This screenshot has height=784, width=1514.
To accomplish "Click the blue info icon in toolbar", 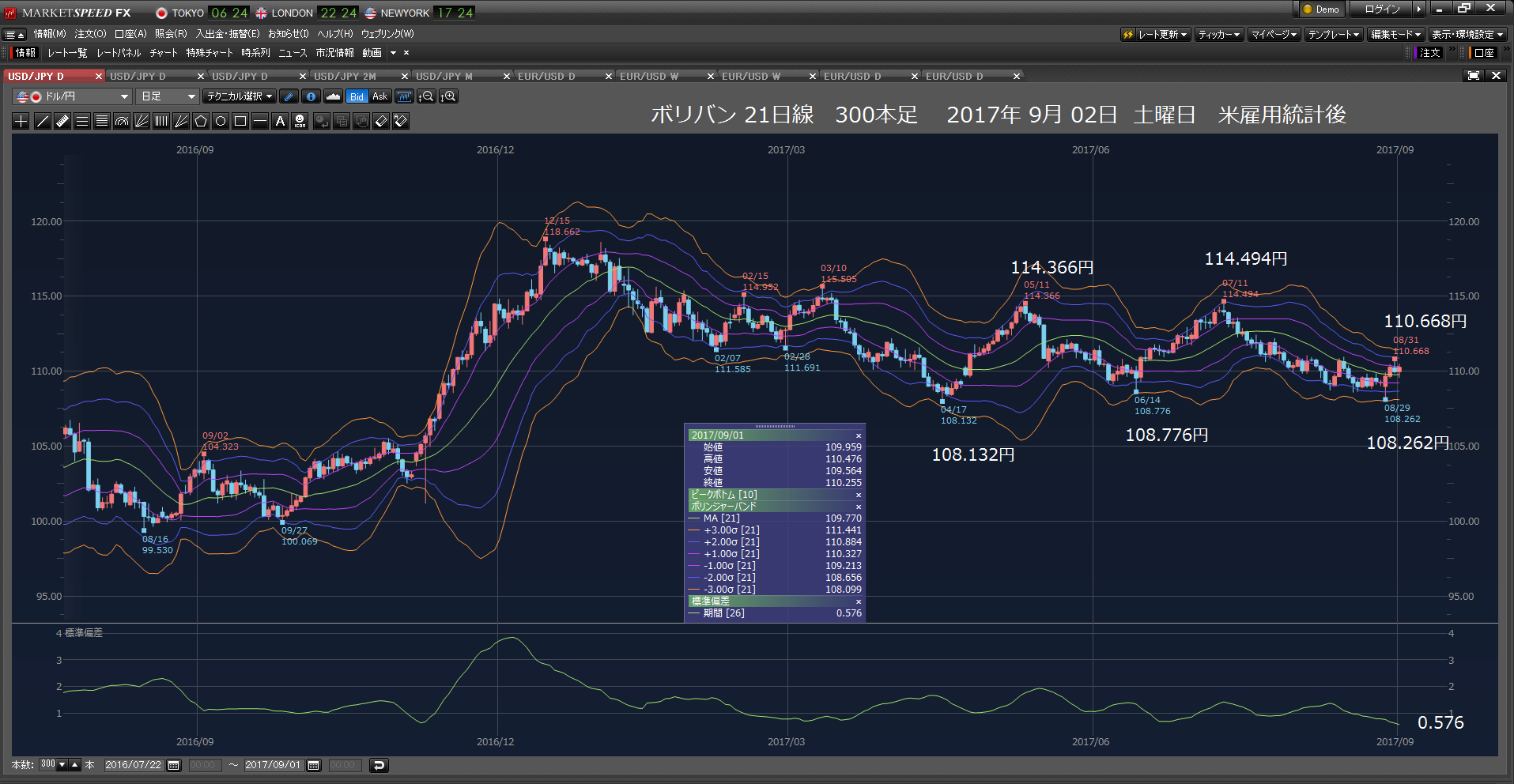I will pyautogui.click(x=311, y=96).
